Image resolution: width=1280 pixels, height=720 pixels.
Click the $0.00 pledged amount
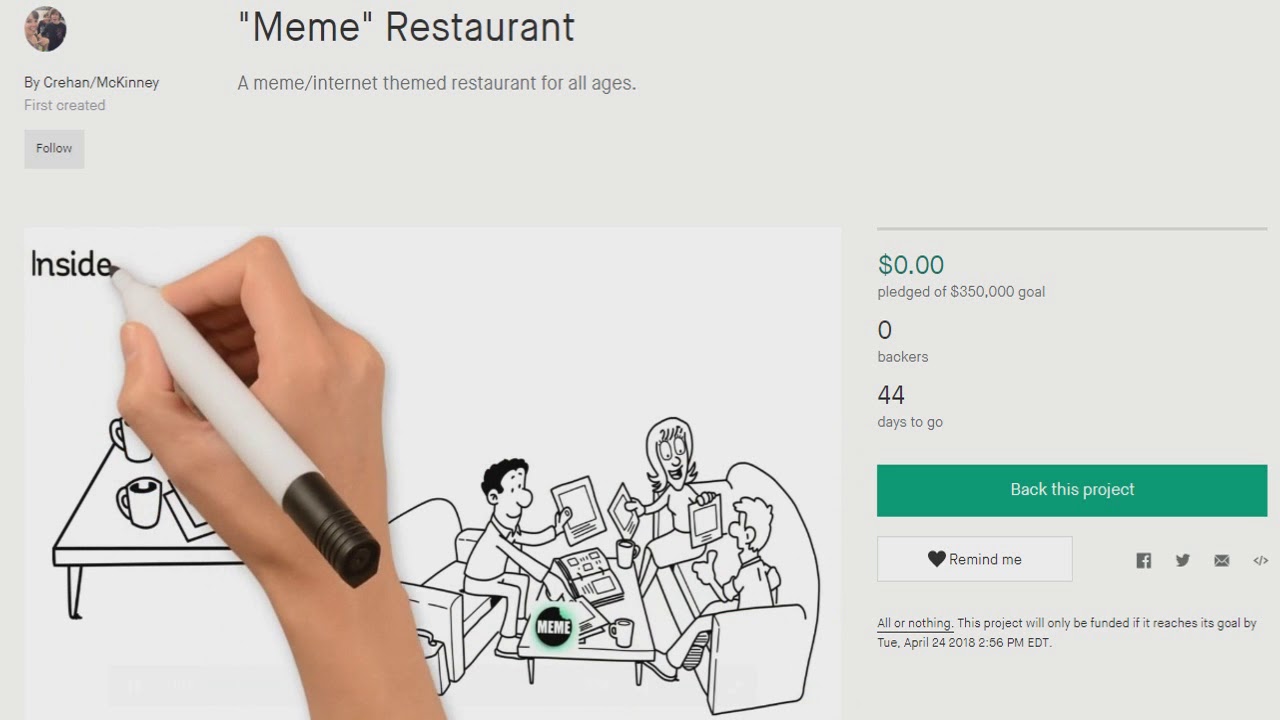click(x=911, y=265)
